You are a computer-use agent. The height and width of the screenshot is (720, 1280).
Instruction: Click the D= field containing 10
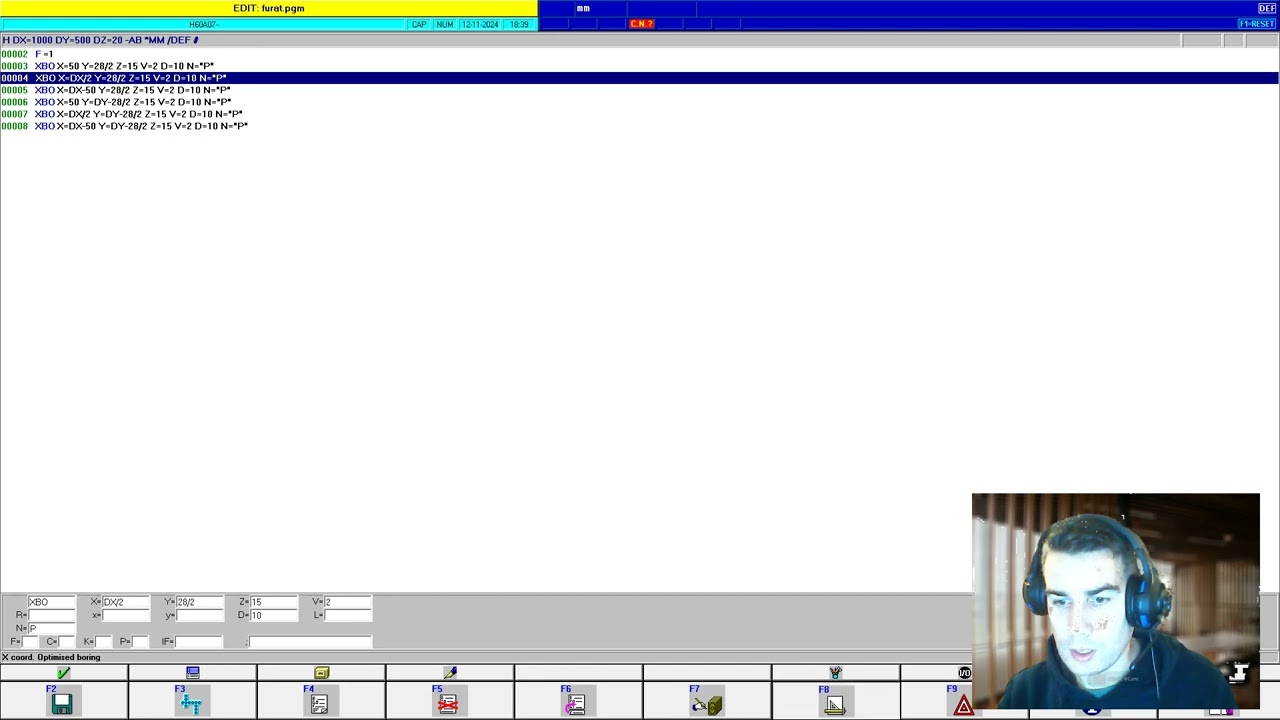click(x=273, y=615)
